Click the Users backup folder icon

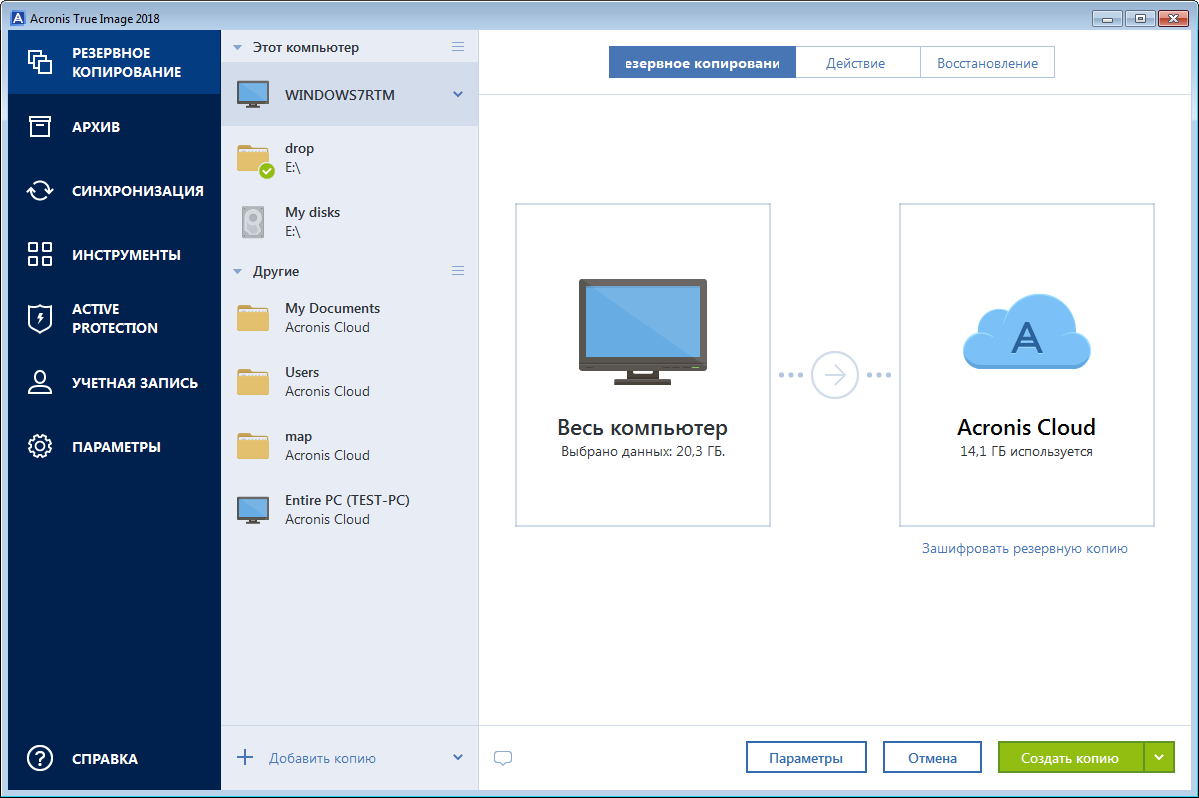pos(252,381)
